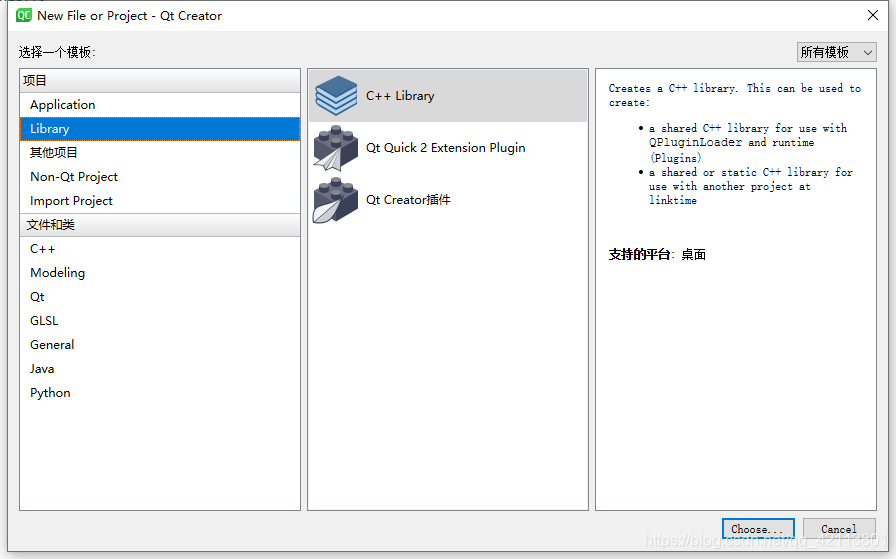Click the Qt Quick 2 Extension Plugin icon
Viewport: 896px width, 559px height.
coord(335,148)
